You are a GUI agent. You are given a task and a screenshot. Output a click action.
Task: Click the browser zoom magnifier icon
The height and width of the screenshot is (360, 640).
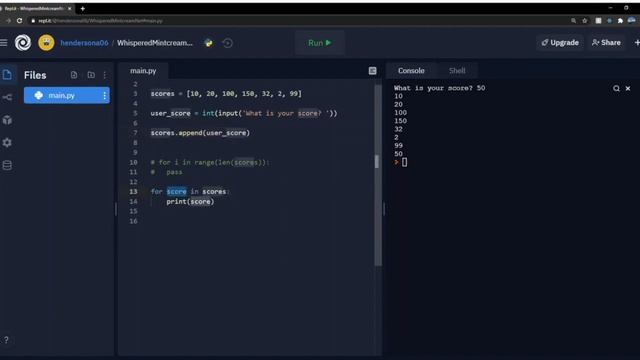tap(573, 20)
